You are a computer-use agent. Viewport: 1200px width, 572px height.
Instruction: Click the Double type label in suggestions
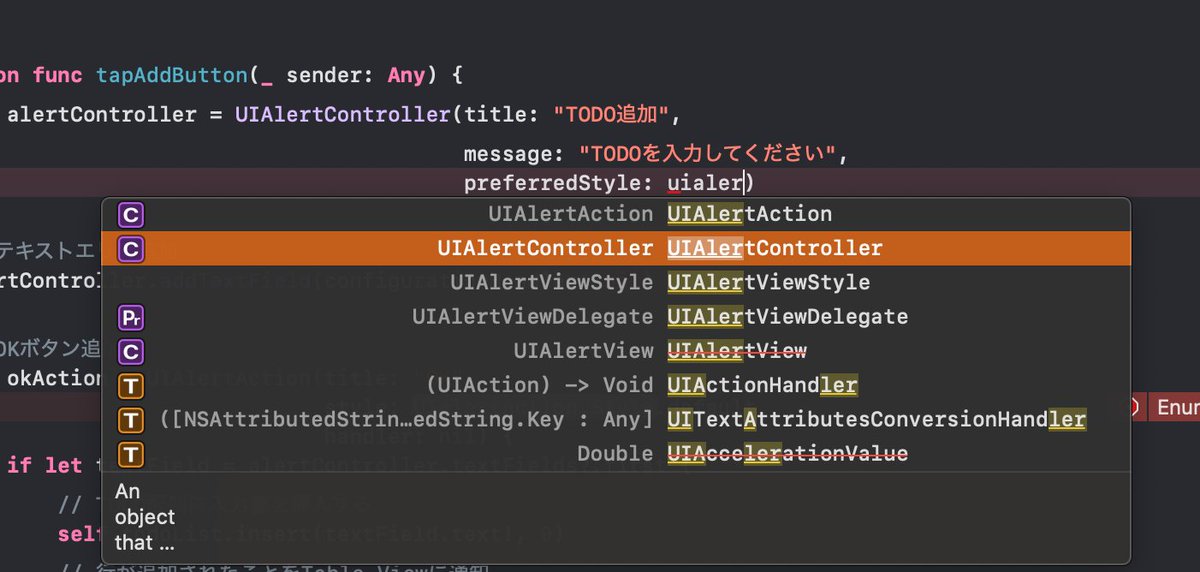(x=615, y=455)
